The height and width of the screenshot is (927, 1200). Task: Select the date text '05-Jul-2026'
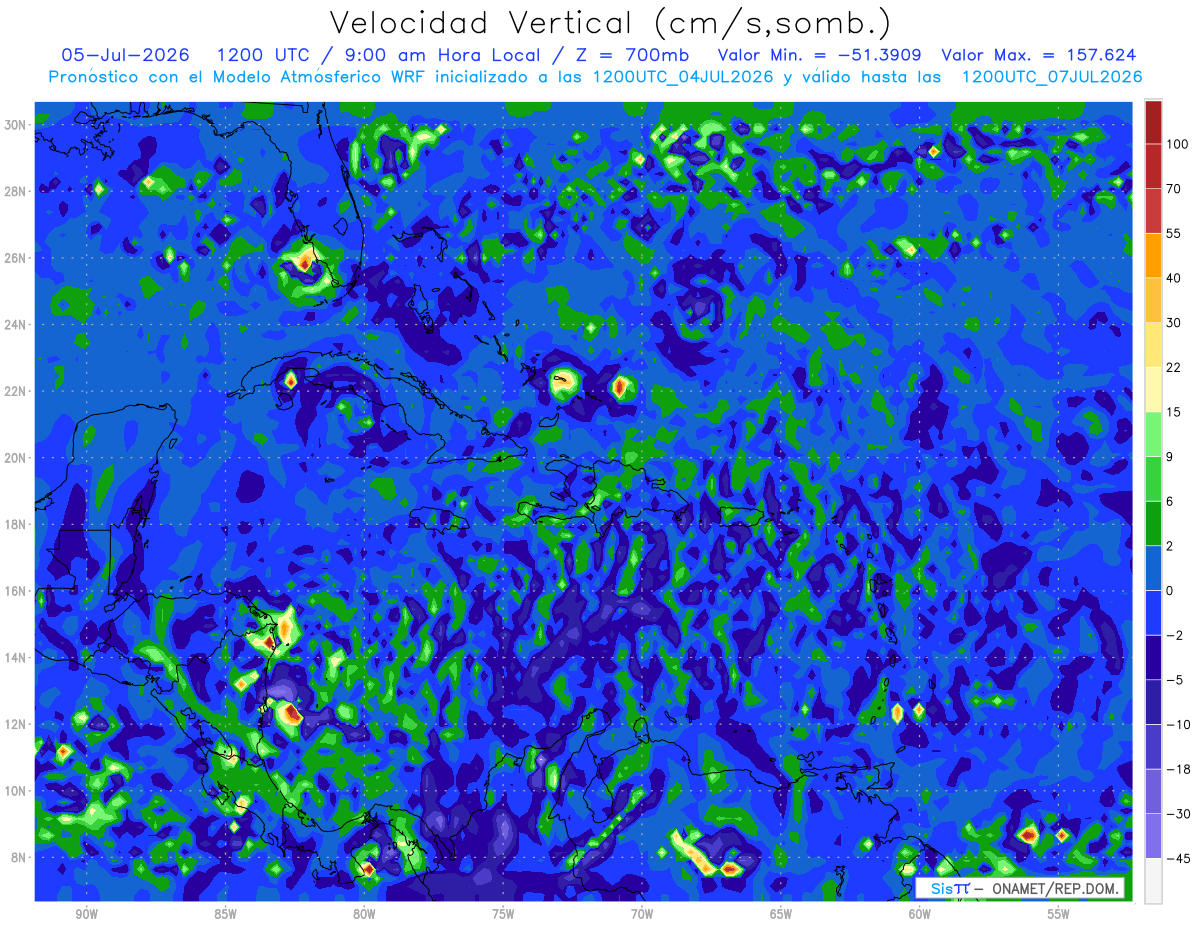125,55
